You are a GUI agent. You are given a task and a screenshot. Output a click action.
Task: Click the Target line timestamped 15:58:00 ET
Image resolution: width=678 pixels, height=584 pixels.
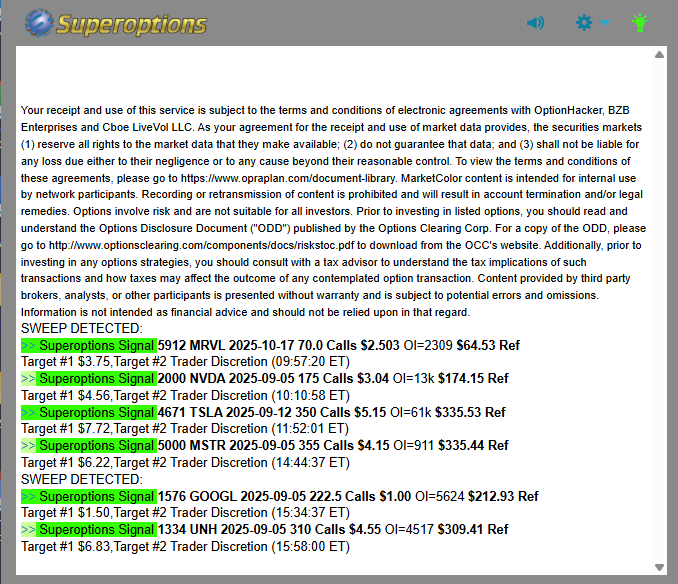tap(185, 546)
